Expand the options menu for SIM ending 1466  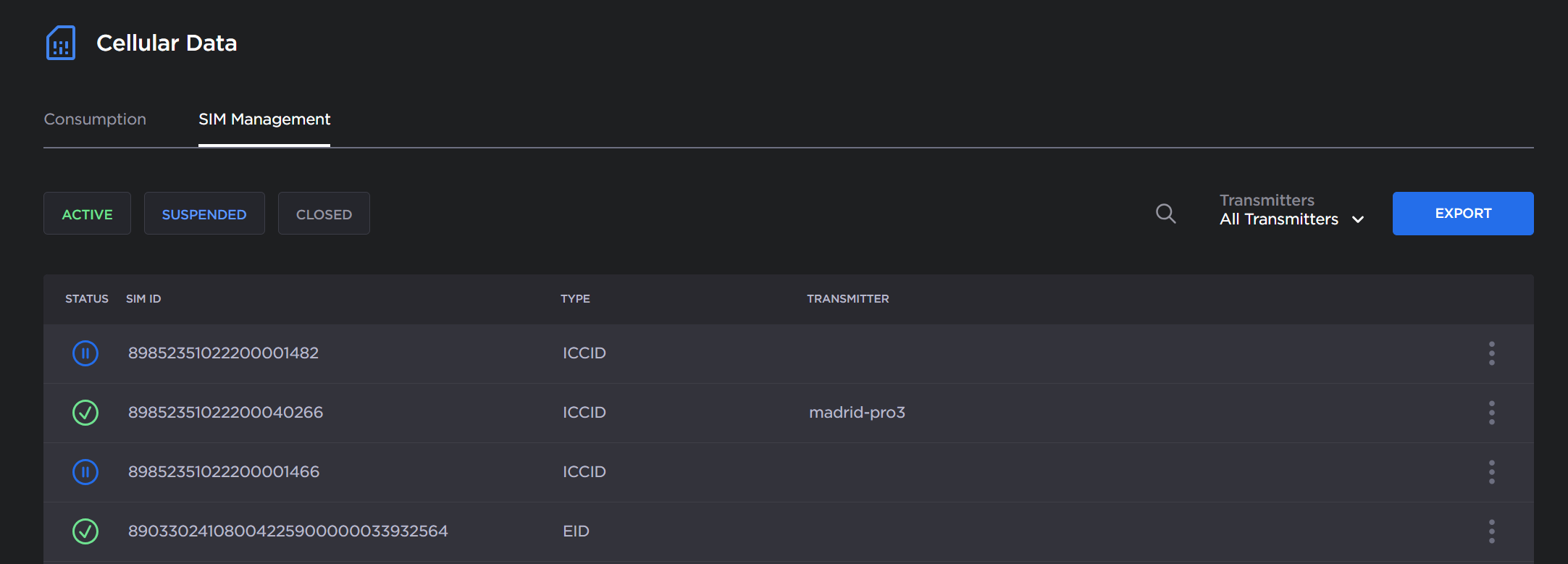click(x=1491, y=472)
